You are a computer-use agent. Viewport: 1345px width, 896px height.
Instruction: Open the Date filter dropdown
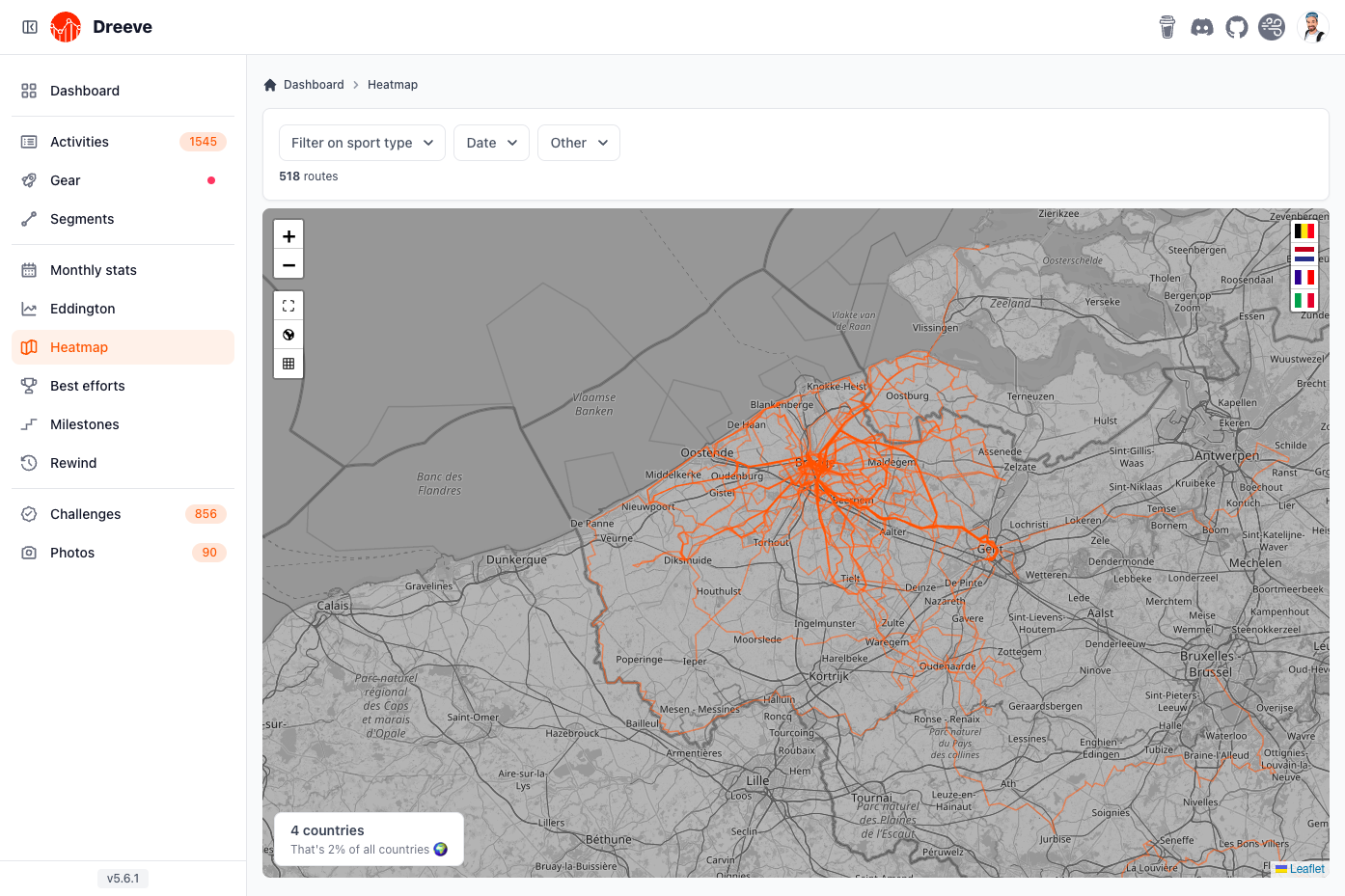coord(492,143)
